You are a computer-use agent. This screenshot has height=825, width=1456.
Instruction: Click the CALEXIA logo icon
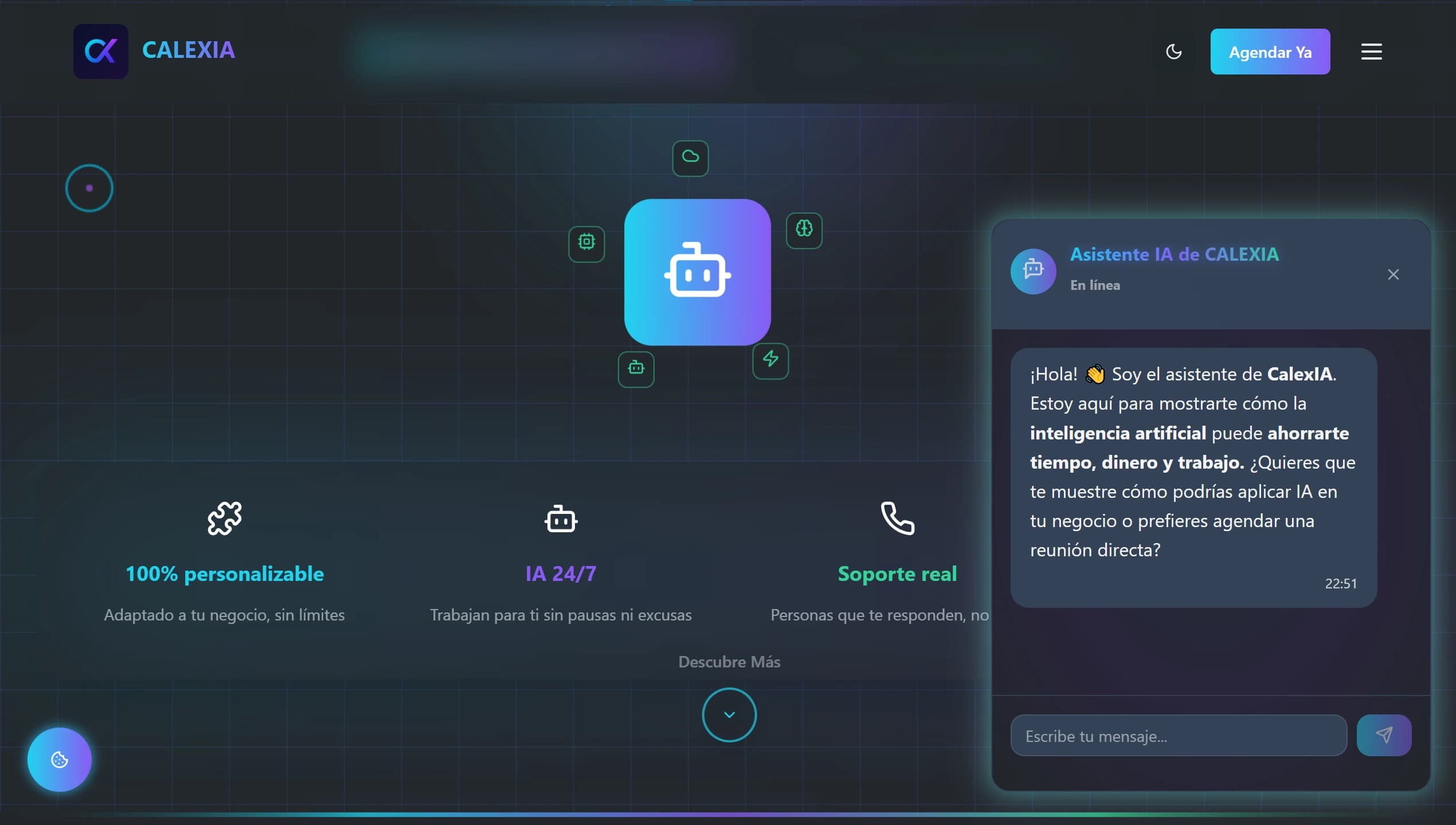(101, 51)
